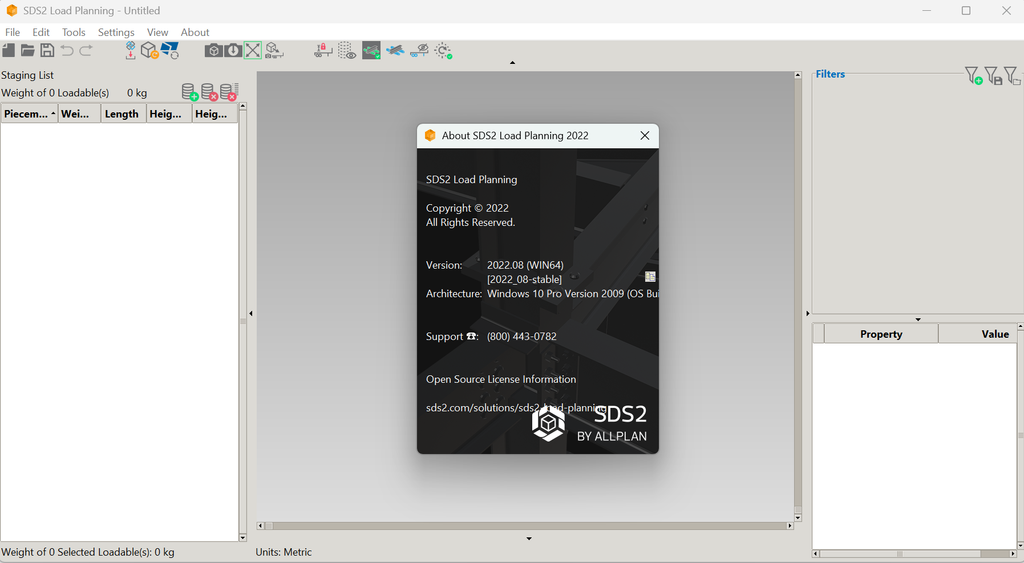
Task: Add a new filter with funnel plus icon
Action: 973,76
